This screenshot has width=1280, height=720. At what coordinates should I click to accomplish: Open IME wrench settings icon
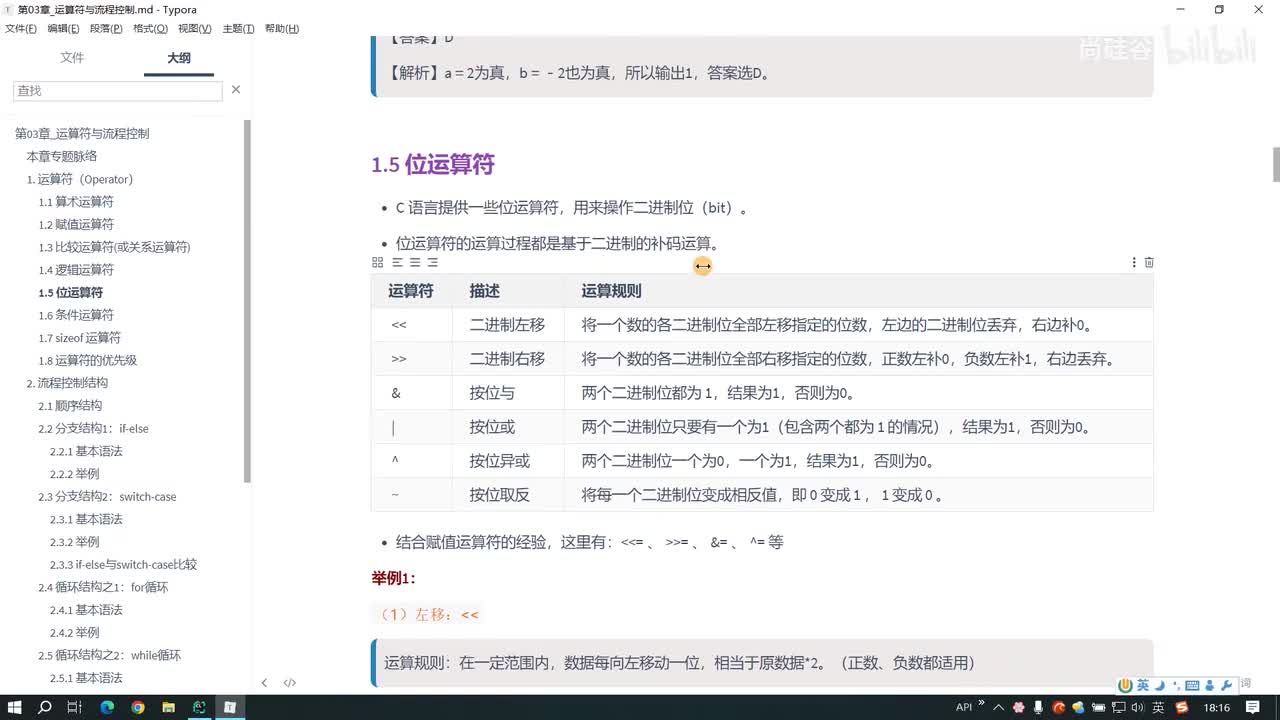(x=1226, y=685)
